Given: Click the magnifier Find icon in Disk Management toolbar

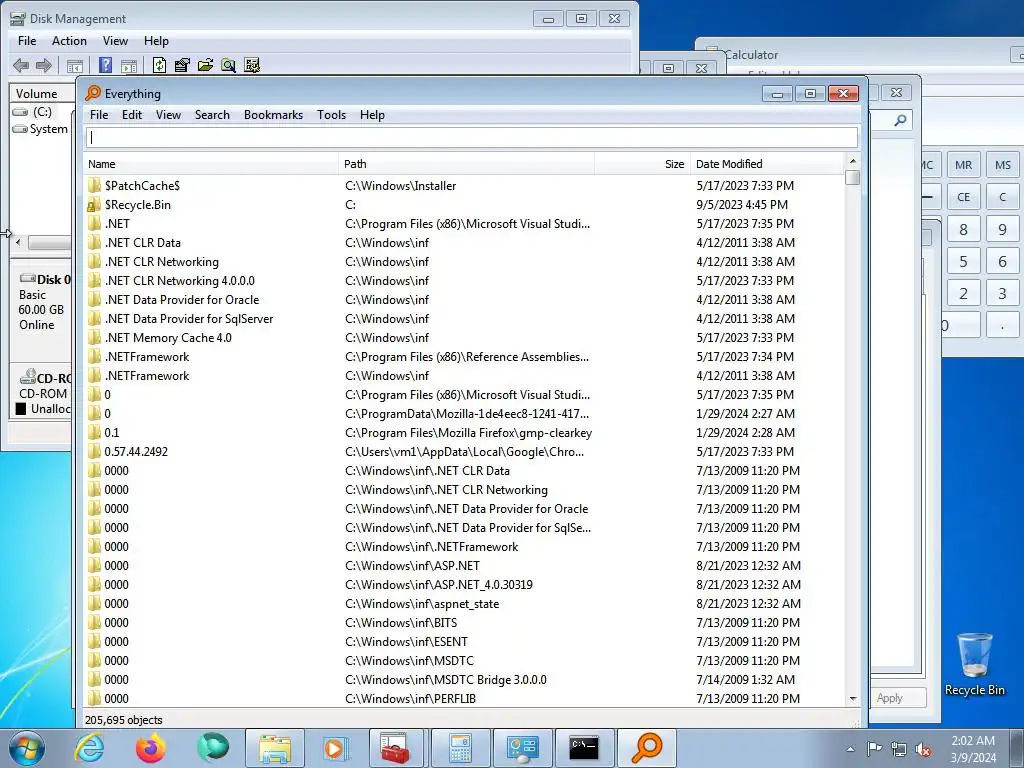Looking at the screenshot, I should tap(228, 65).
